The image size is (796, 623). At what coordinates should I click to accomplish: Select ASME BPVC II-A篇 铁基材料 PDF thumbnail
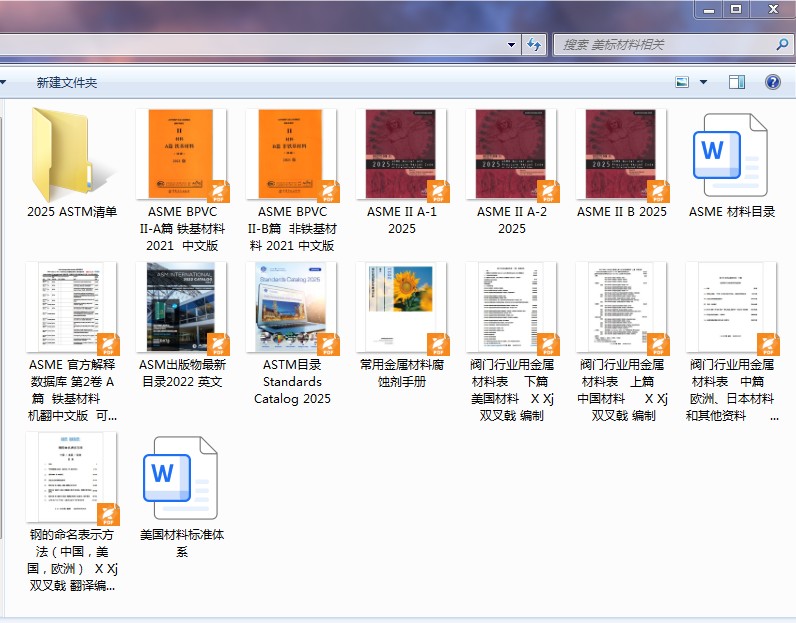pos(182,154)
